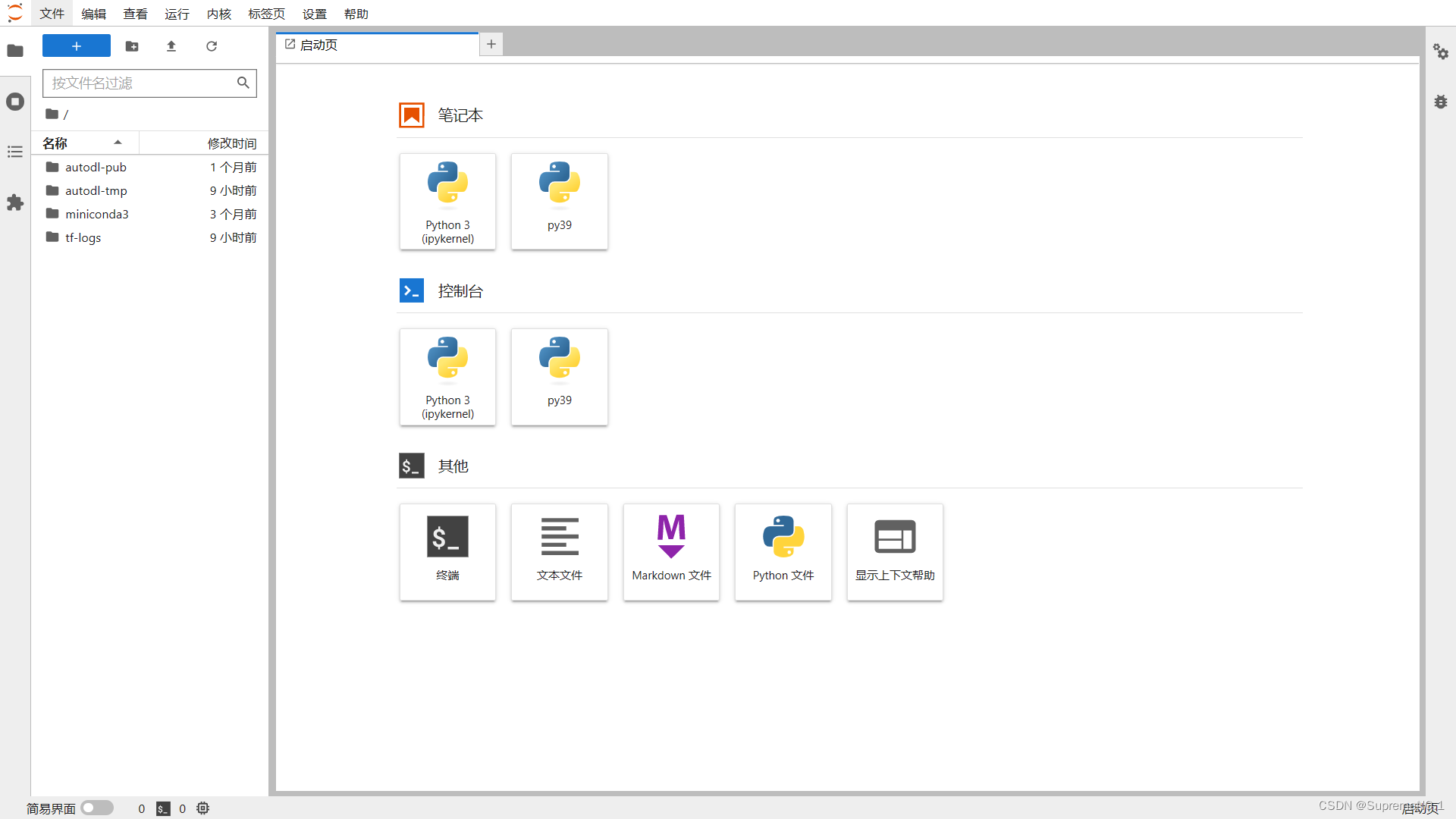Click the 其他 section heading
The height and width of the screenshot is (819, 1456).
453,466
